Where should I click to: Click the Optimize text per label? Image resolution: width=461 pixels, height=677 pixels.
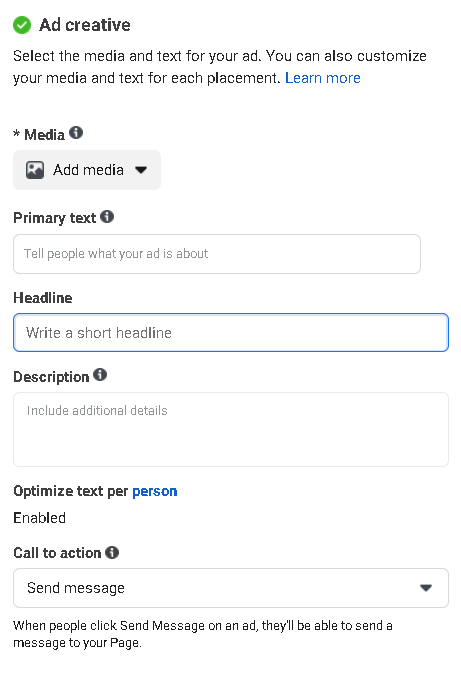[71, 491]
